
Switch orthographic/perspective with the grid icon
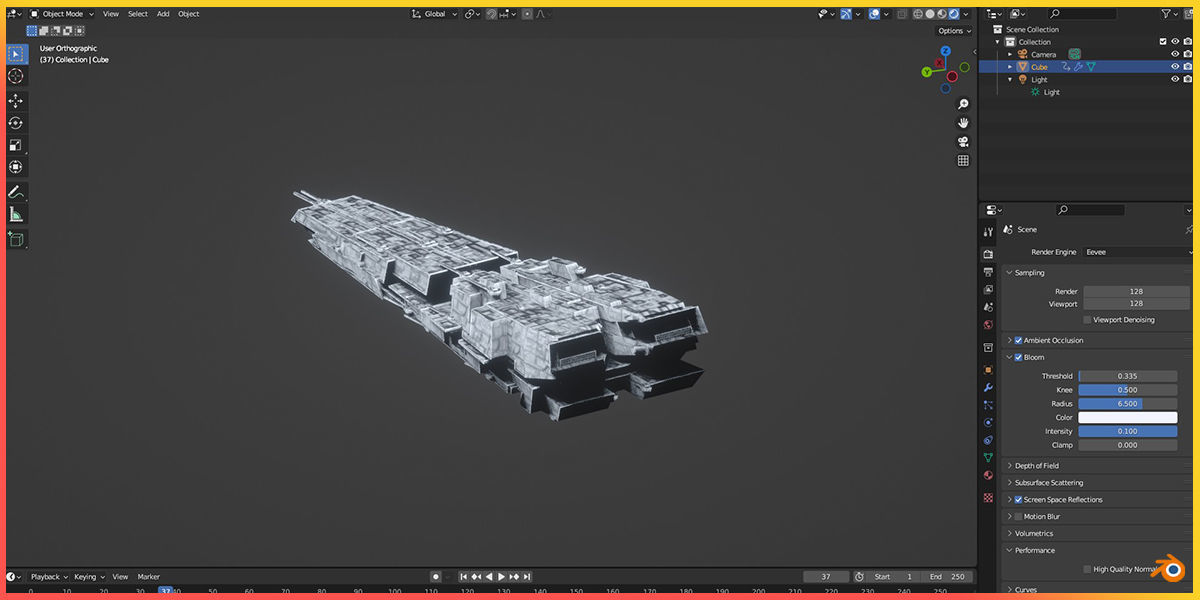click(963, 161)
